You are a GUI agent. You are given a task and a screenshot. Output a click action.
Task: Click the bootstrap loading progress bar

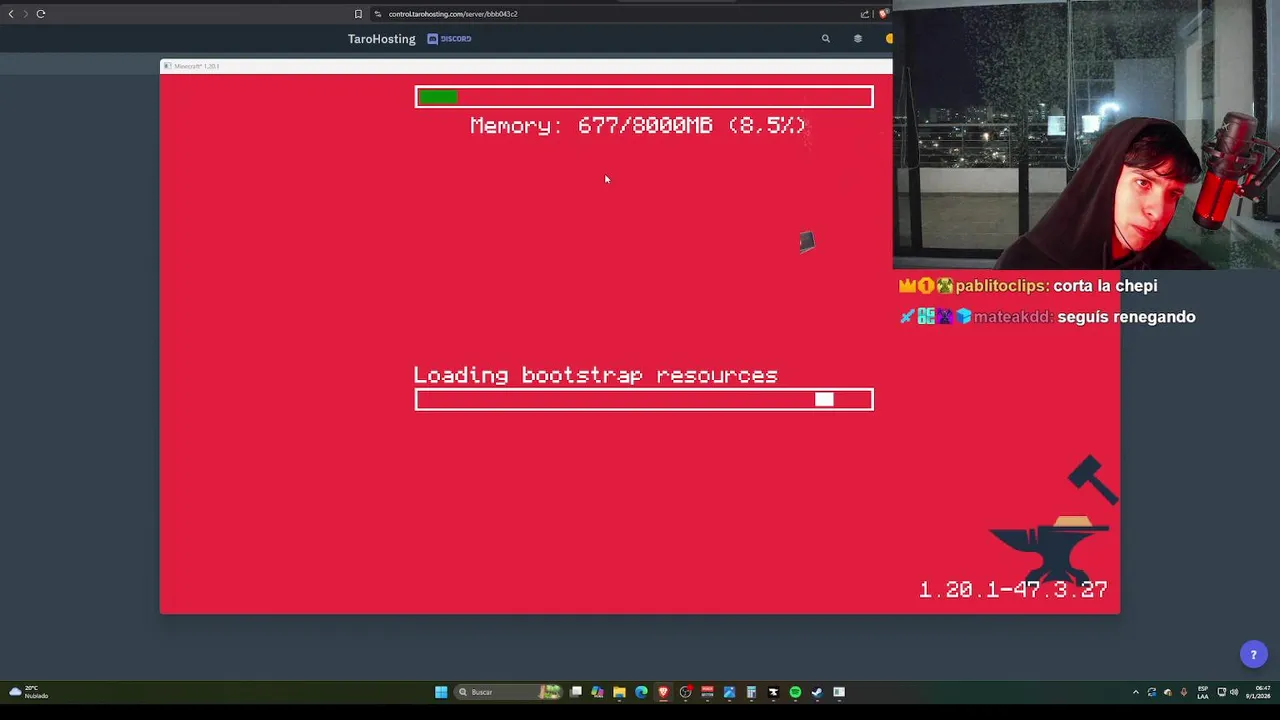[x=644, y=400]
